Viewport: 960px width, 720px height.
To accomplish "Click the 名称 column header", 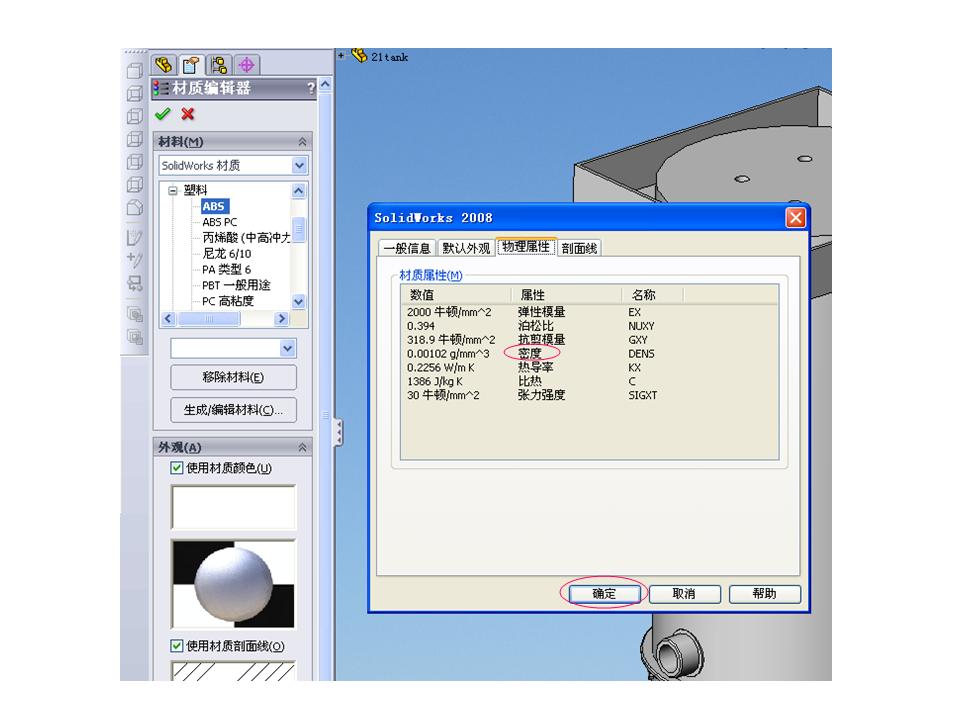I will 653,295.
